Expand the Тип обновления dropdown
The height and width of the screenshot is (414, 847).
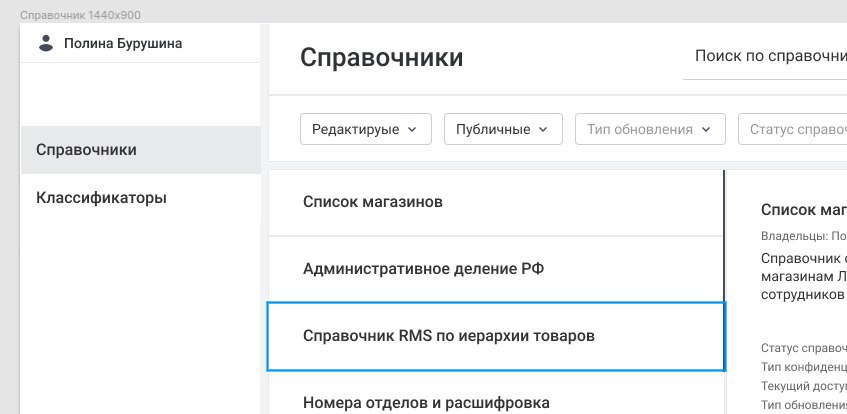[650, 129]
